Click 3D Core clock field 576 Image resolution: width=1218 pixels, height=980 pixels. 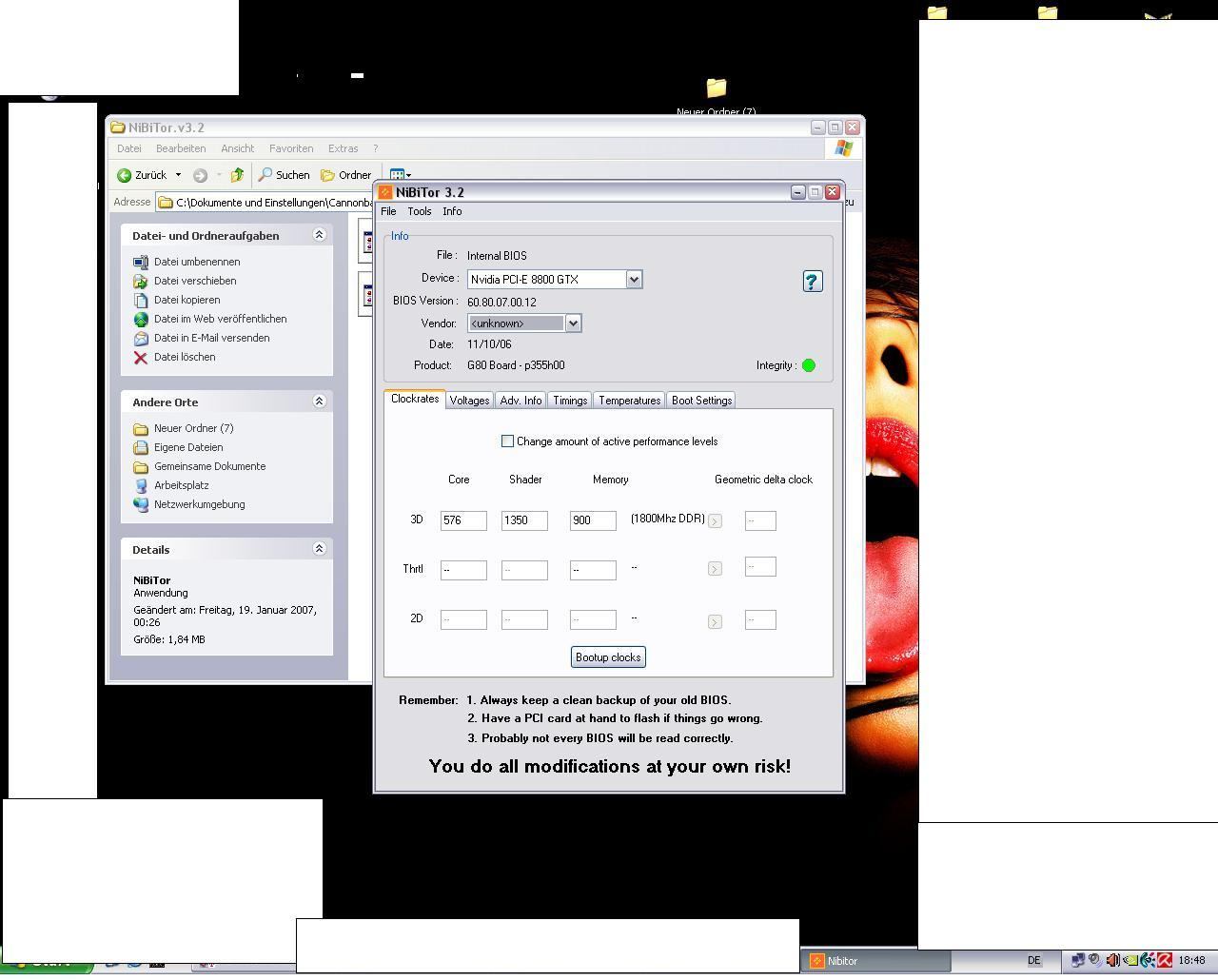tap(463, 520)
